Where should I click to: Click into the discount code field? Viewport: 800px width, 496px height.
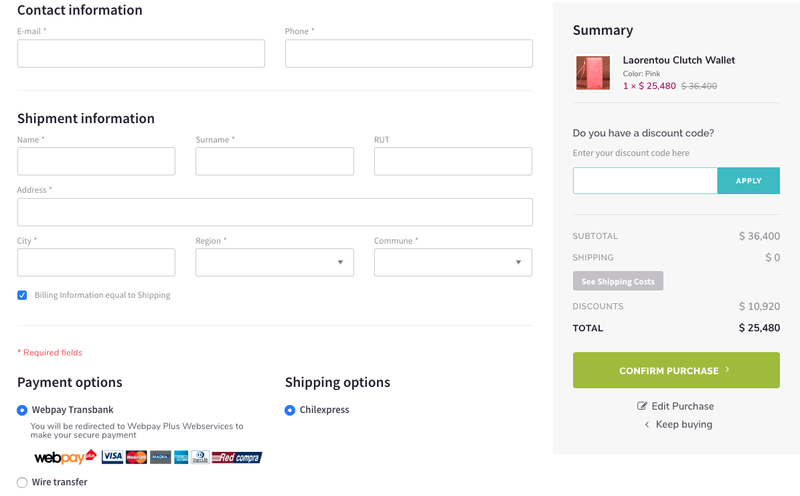(x=645, y=181)
